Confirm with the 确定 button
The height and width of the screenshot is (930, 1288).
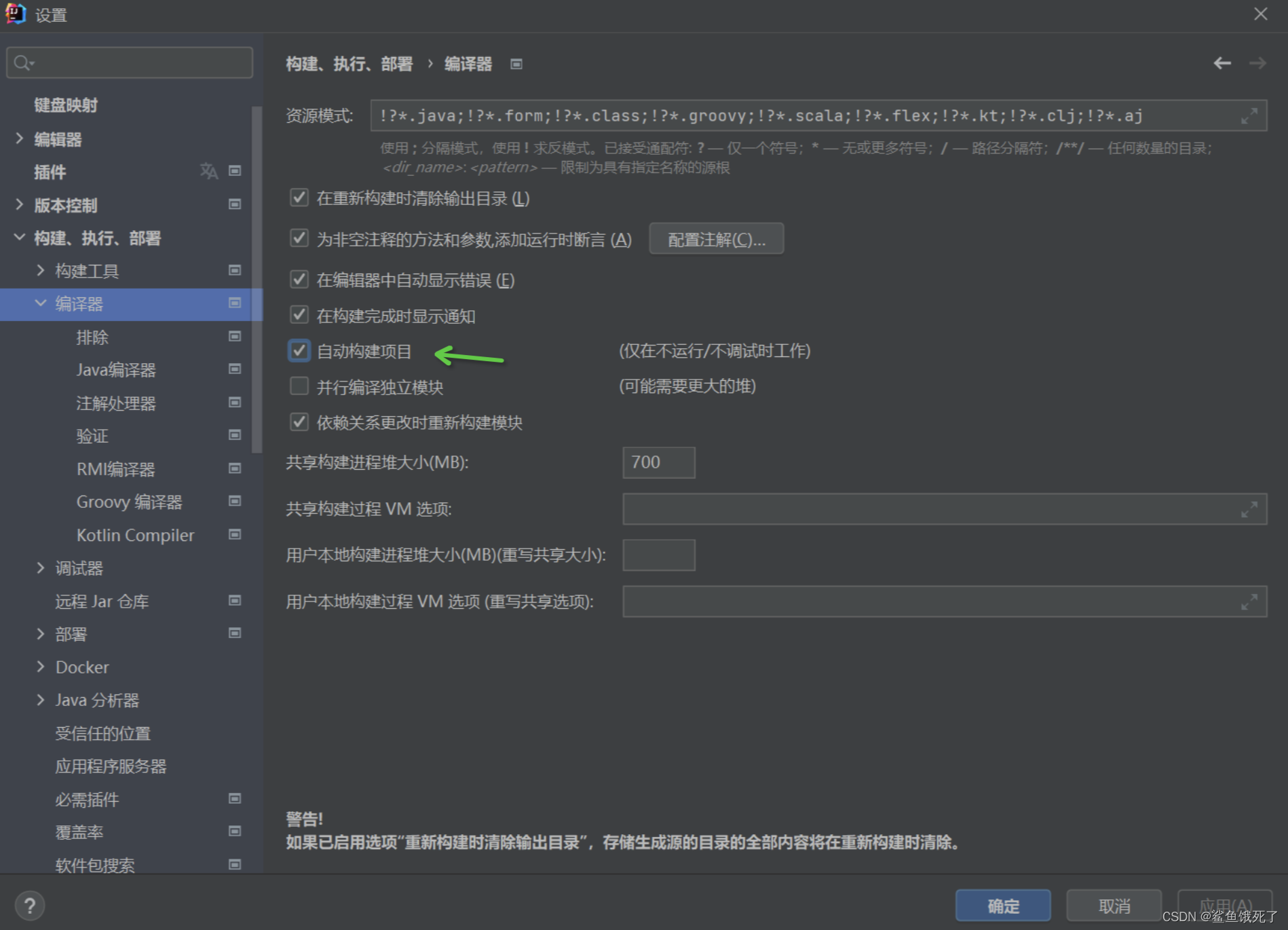pos(1003,906)
